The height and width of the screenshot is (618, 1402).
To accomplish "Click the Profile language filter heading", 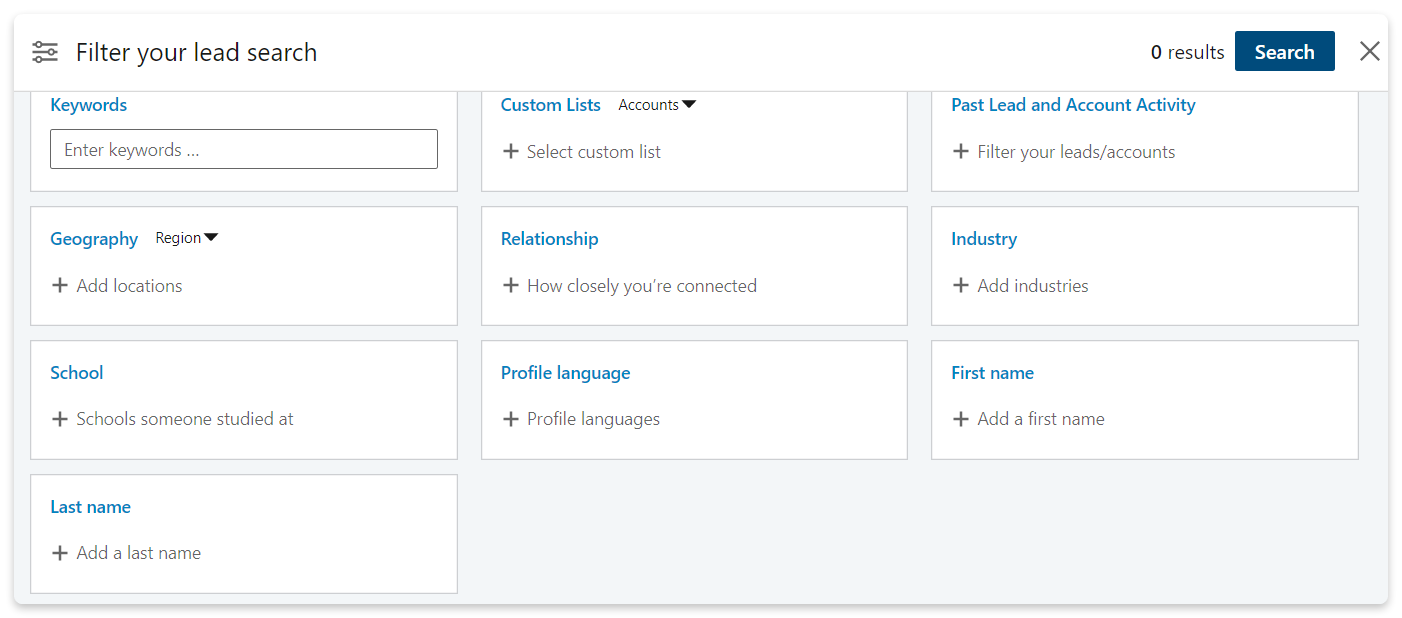I will pos(565,373).
